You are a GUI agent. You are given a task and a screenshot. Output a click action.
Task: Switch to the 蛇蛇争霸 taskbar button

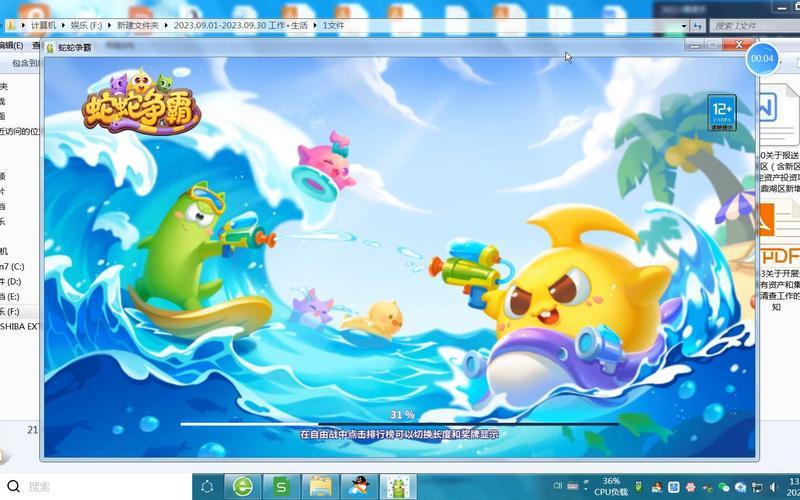click(x=398, y=487)
